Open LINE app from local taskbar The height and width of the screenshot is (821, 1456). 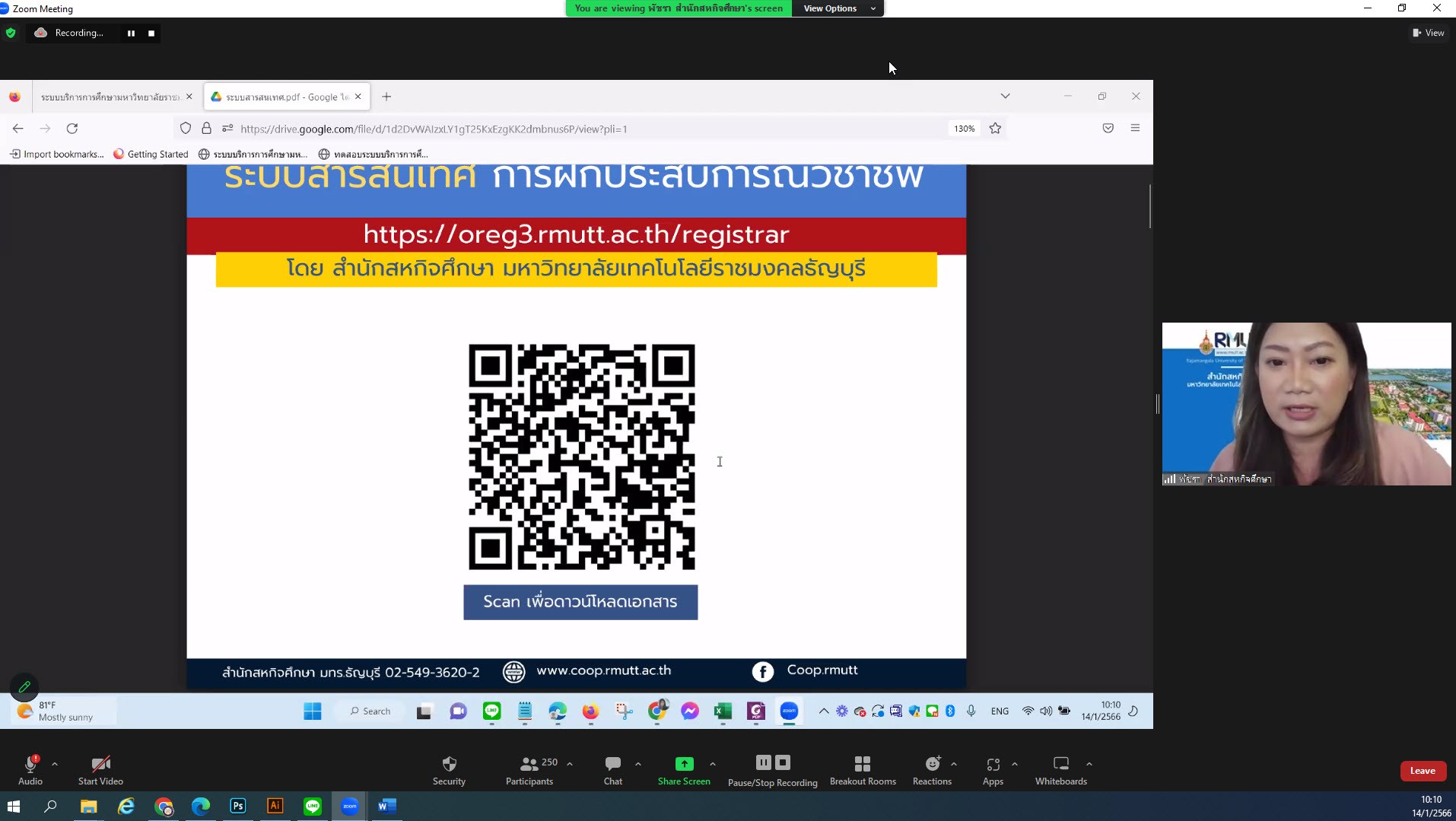pos(313,807)
